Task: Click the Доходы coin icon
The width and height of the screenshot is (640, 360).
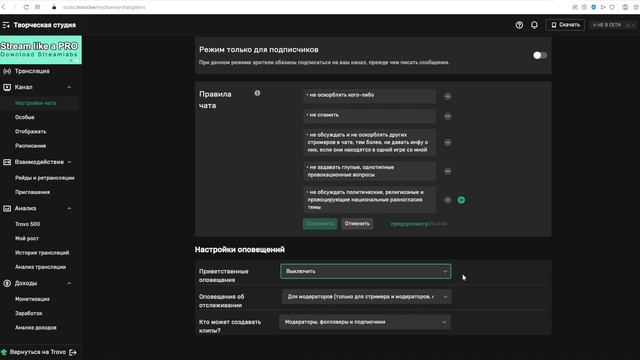Action: pyautogui.click(x=7, y=283)
